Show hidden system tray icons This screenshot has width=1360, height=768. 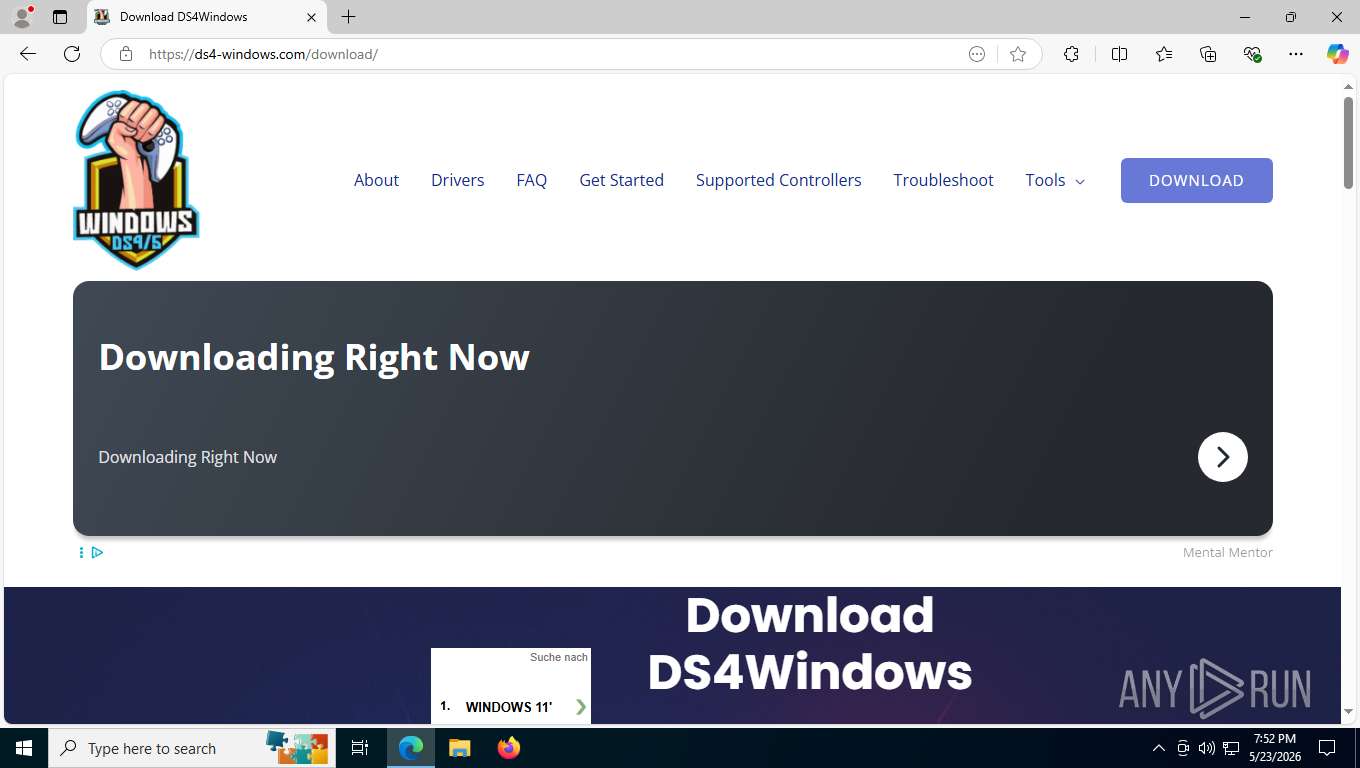pyautogui.click(x=1159, y=748)
